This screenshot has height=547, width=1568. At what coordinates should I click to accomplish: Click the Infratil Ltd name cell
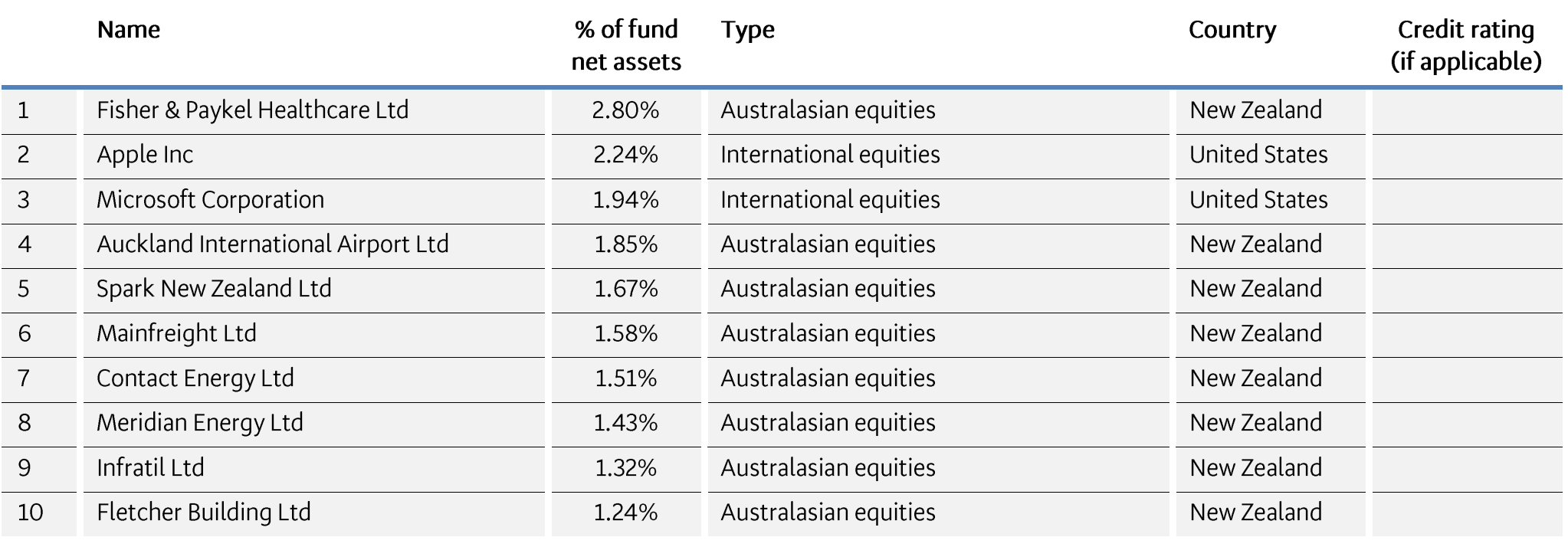tap(150, 468)
